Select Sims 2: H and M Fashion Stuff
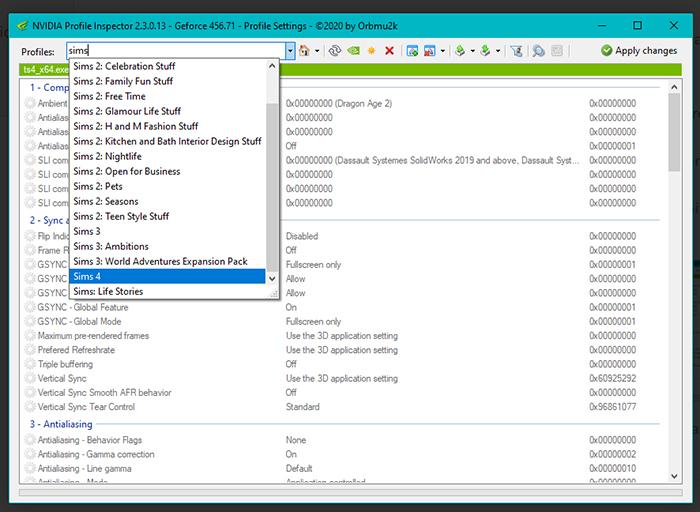700x512 pixels. 167,126
